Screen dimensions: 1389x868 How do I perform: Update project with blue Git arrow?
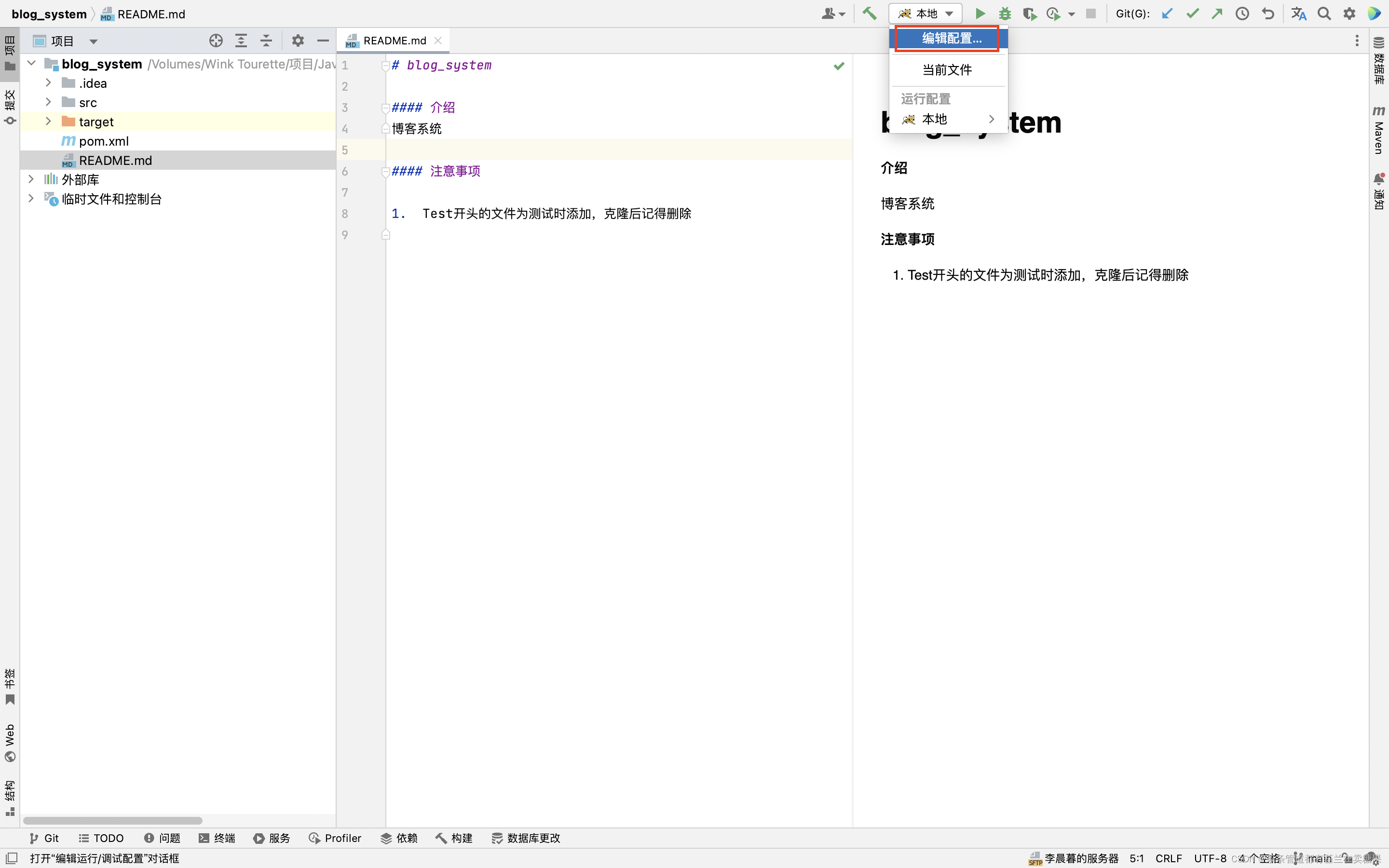(x=1167, y=14)
